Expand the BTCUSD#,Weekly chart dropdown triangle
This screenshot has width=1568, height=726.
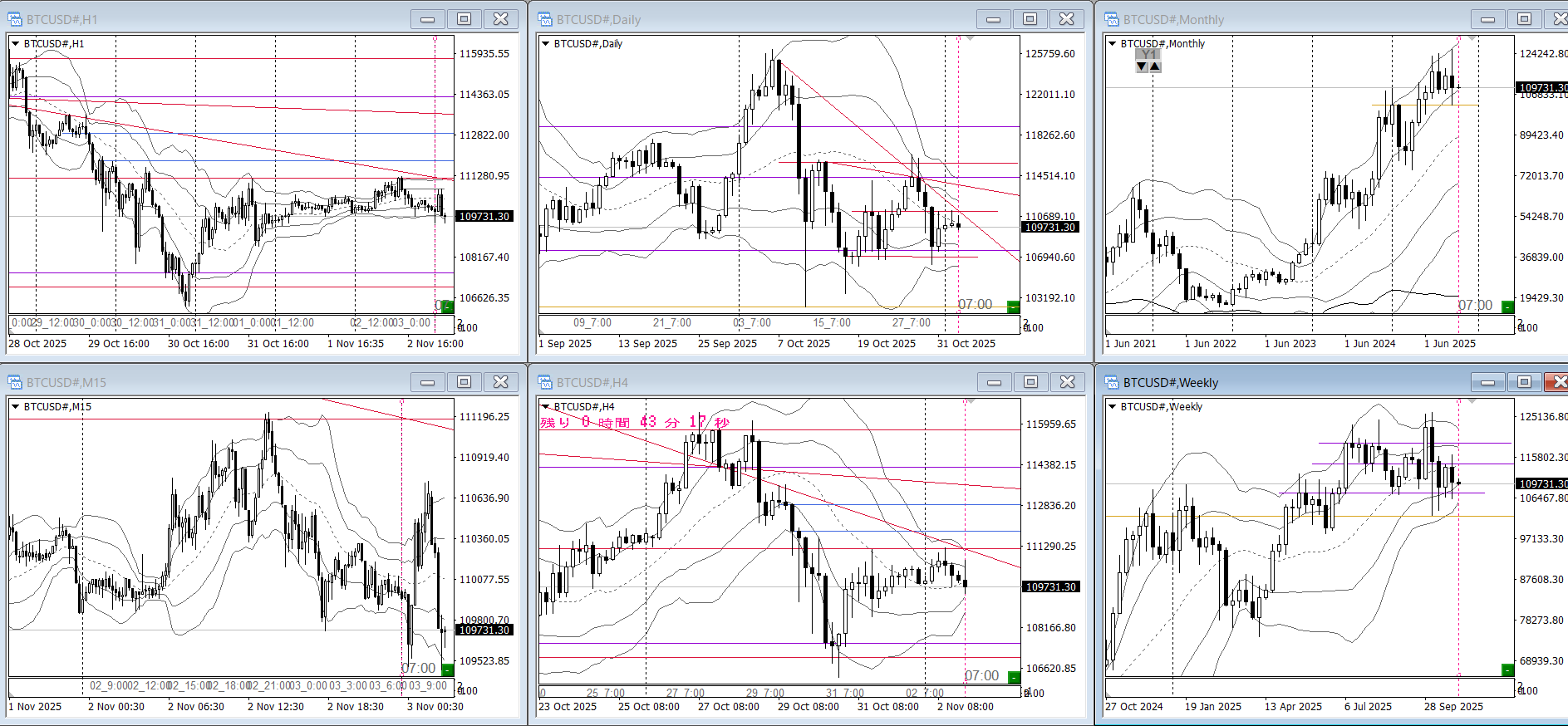click(x=1112, y=406)
